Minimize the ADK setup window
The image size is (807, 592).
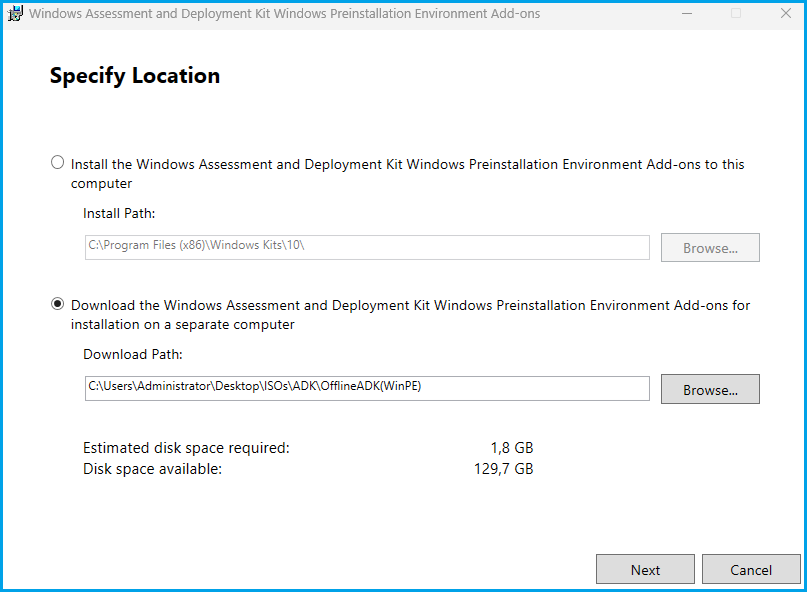point(687,14)
